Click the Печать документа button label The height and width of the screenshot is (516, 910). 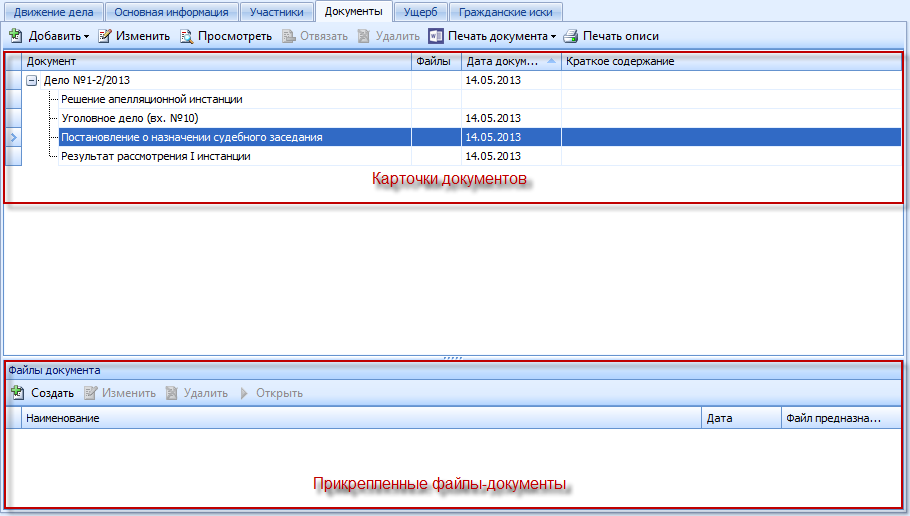tap(497, 36)
